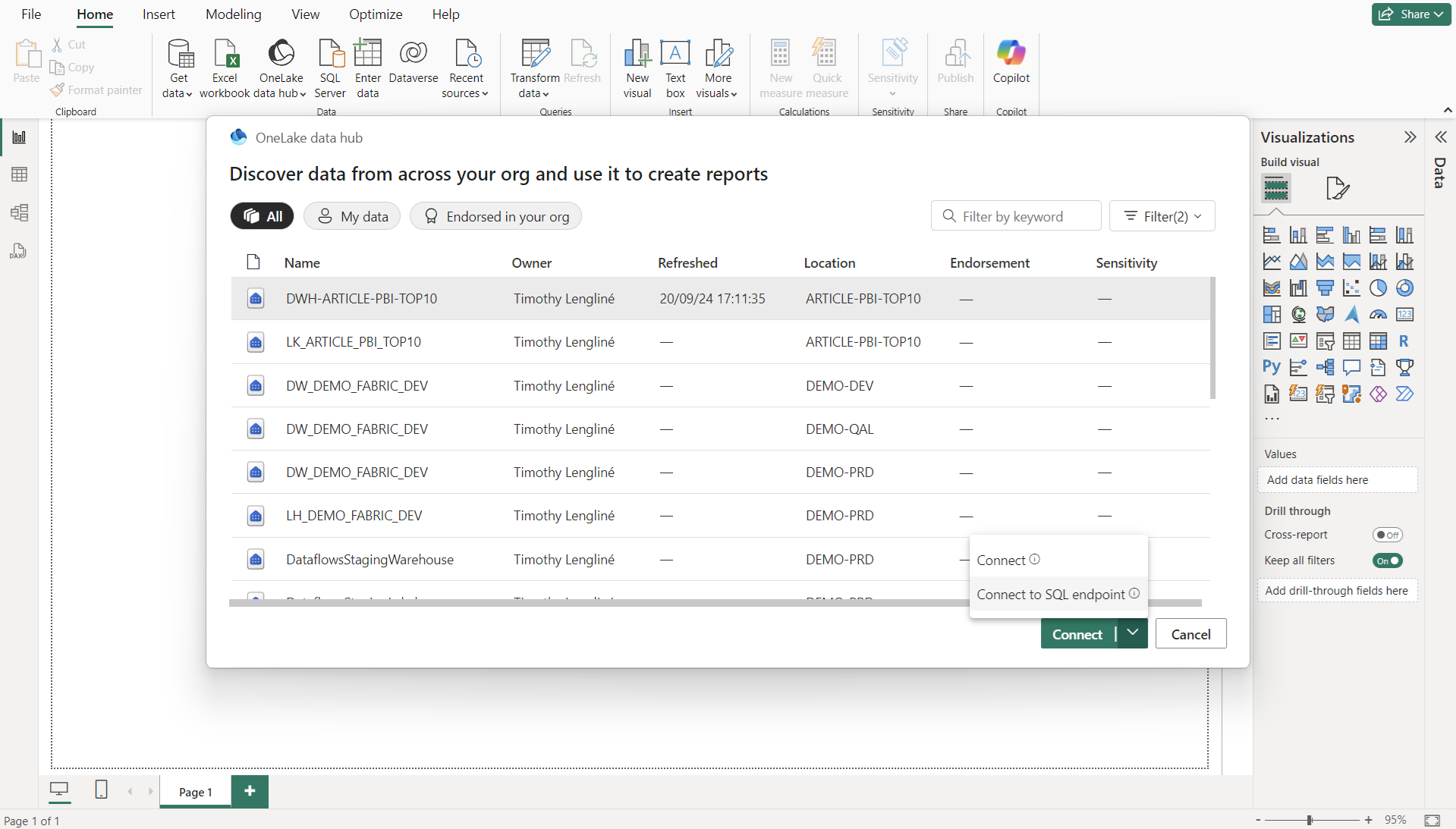1456x829 pixels.
Task: Open Report view in left sidebar
Action: tap(19, 137)
